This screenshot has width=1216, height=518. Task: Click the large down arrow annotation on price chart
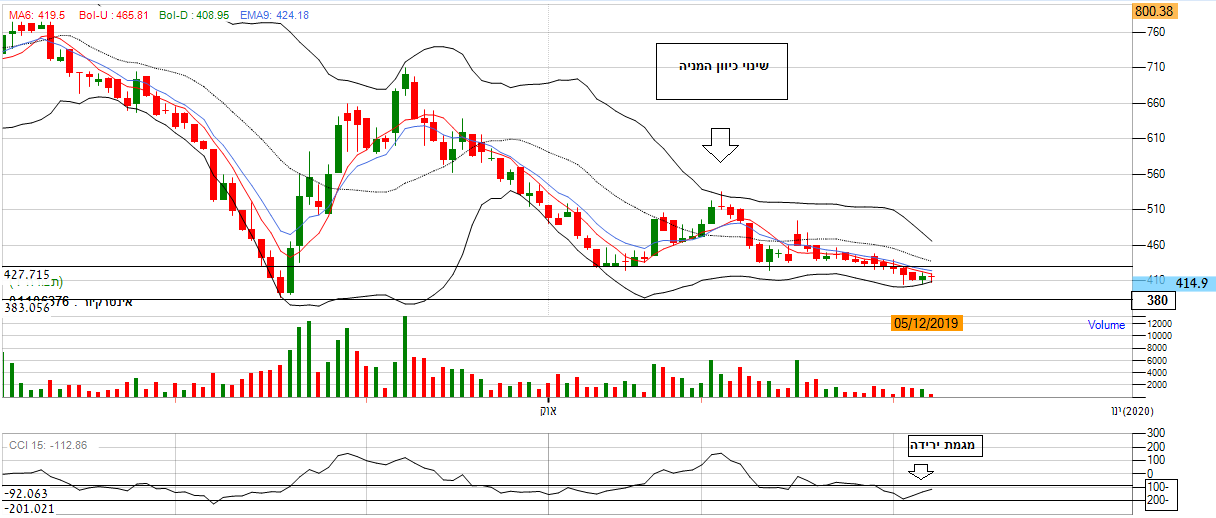[x=720, y=146]
